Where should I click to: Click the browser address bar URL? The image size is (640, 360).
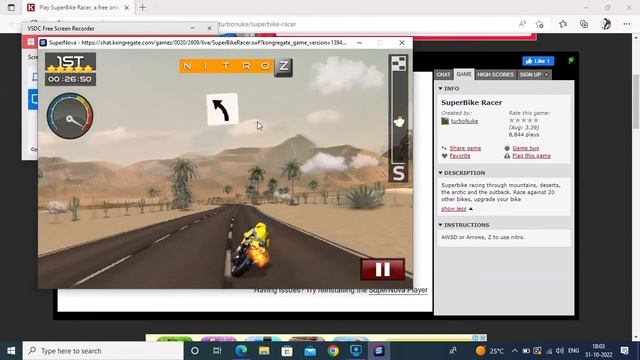click(257, 24)
